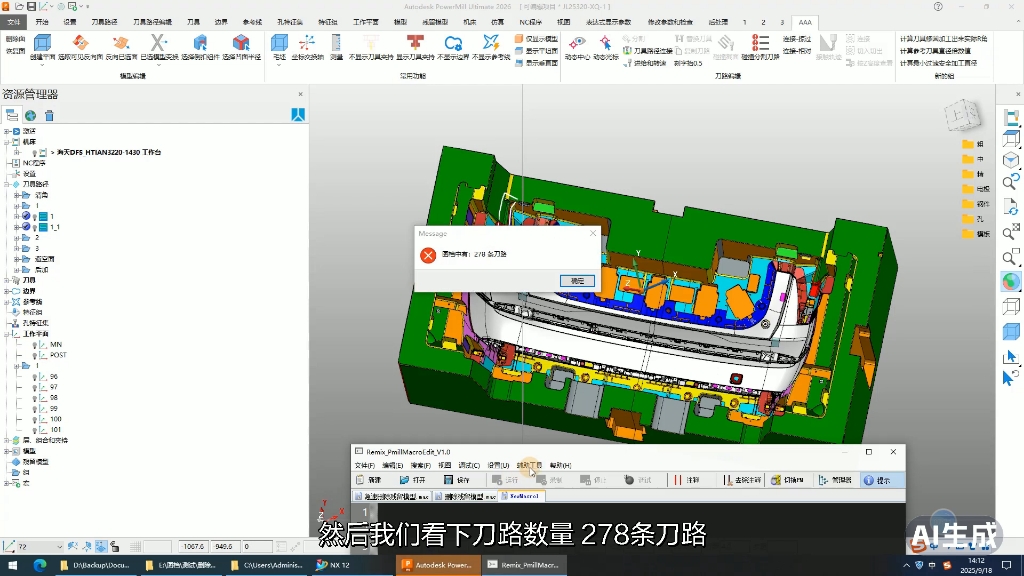The image size is (1024, 576).
Task: Click the Windows Start button
Action: (x=12, y=565)
